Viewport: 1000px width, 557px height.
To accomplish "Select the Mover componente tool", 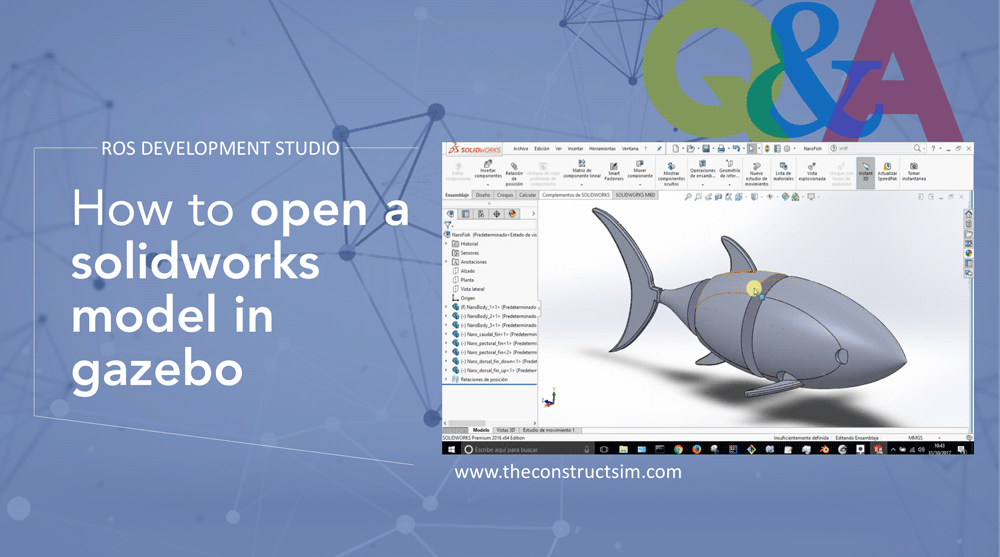I will pyautogui.click(x=640, y=170).
